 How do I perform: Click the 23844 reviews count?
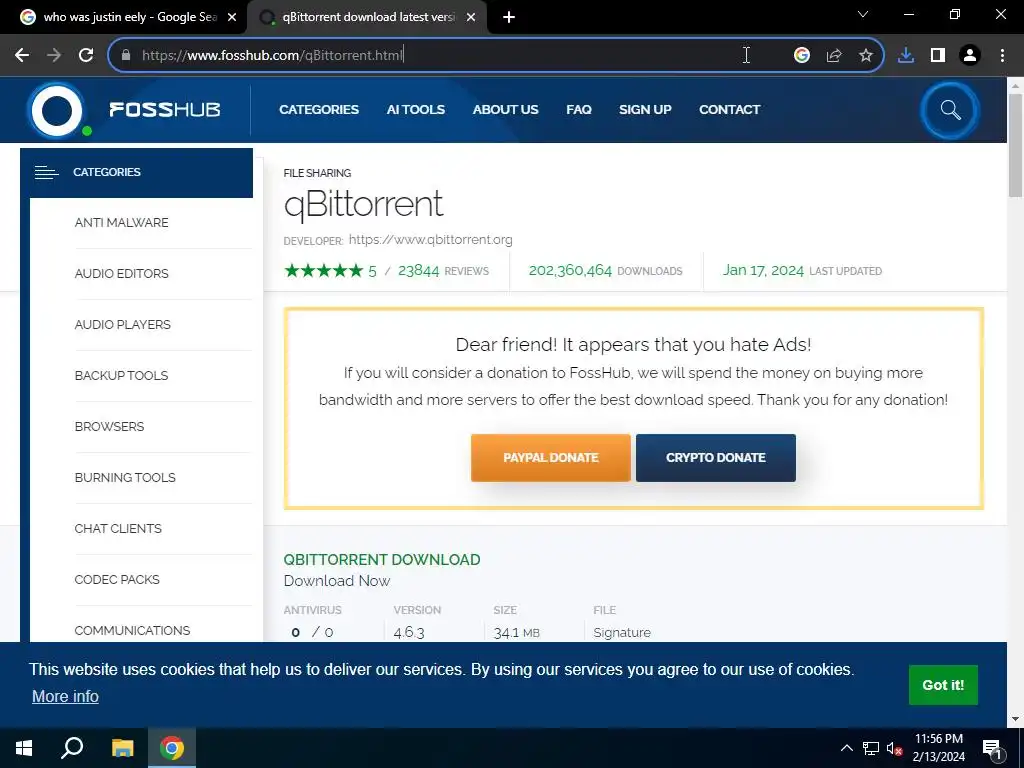(x=419, y=270)
